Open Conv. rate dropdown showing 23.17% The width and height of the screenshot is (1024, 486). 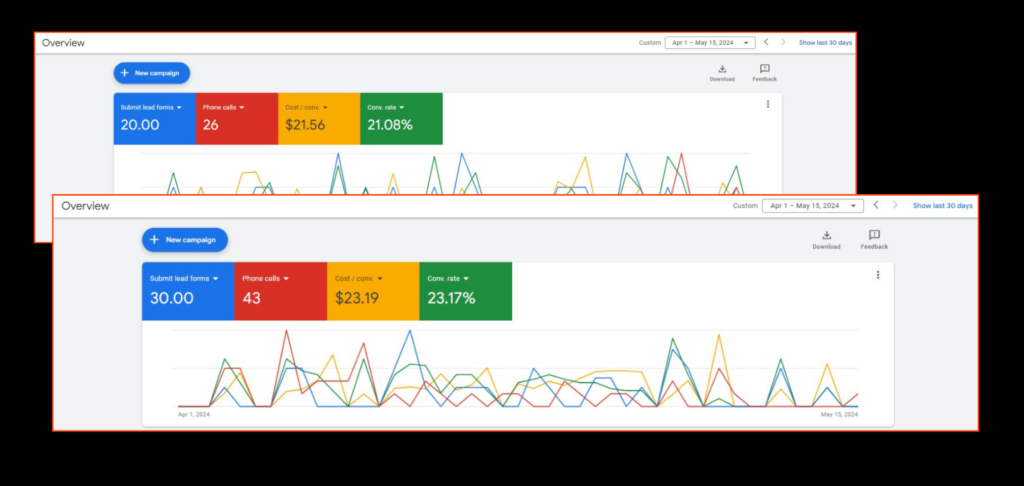467,279
